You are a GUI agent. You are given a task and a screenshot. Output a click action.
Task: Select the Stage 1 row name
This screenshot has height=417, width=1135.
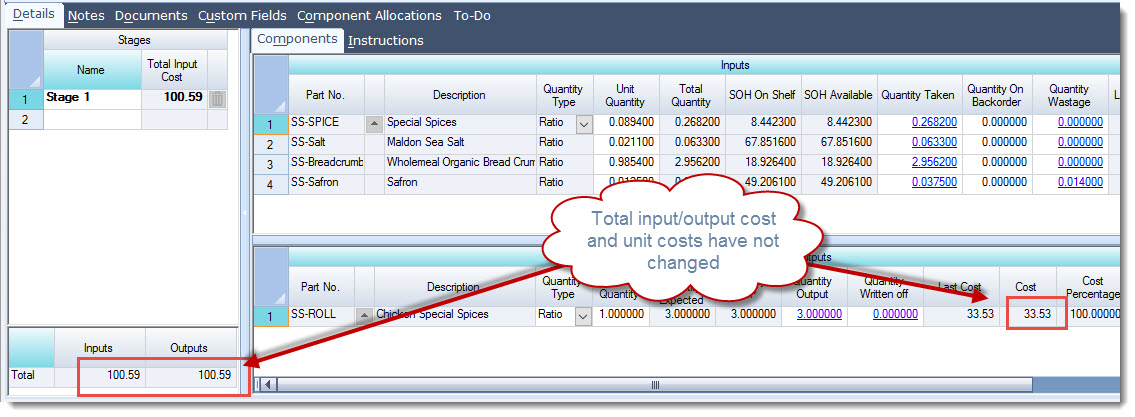pos(92,97)
